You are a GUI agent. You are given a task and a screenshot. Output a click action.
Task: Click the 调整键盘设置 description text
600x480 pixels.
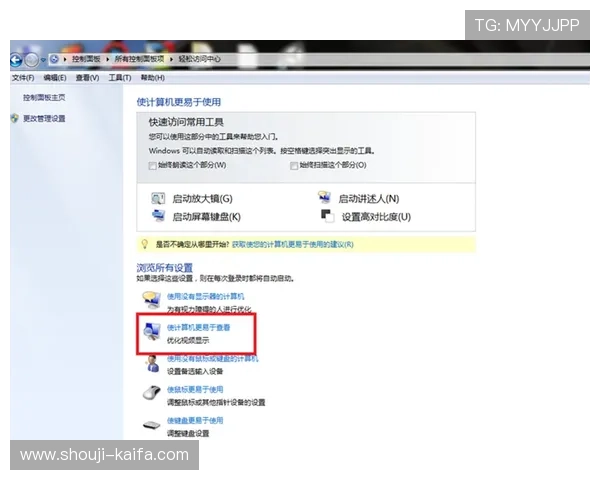click(x=188, y=433)
